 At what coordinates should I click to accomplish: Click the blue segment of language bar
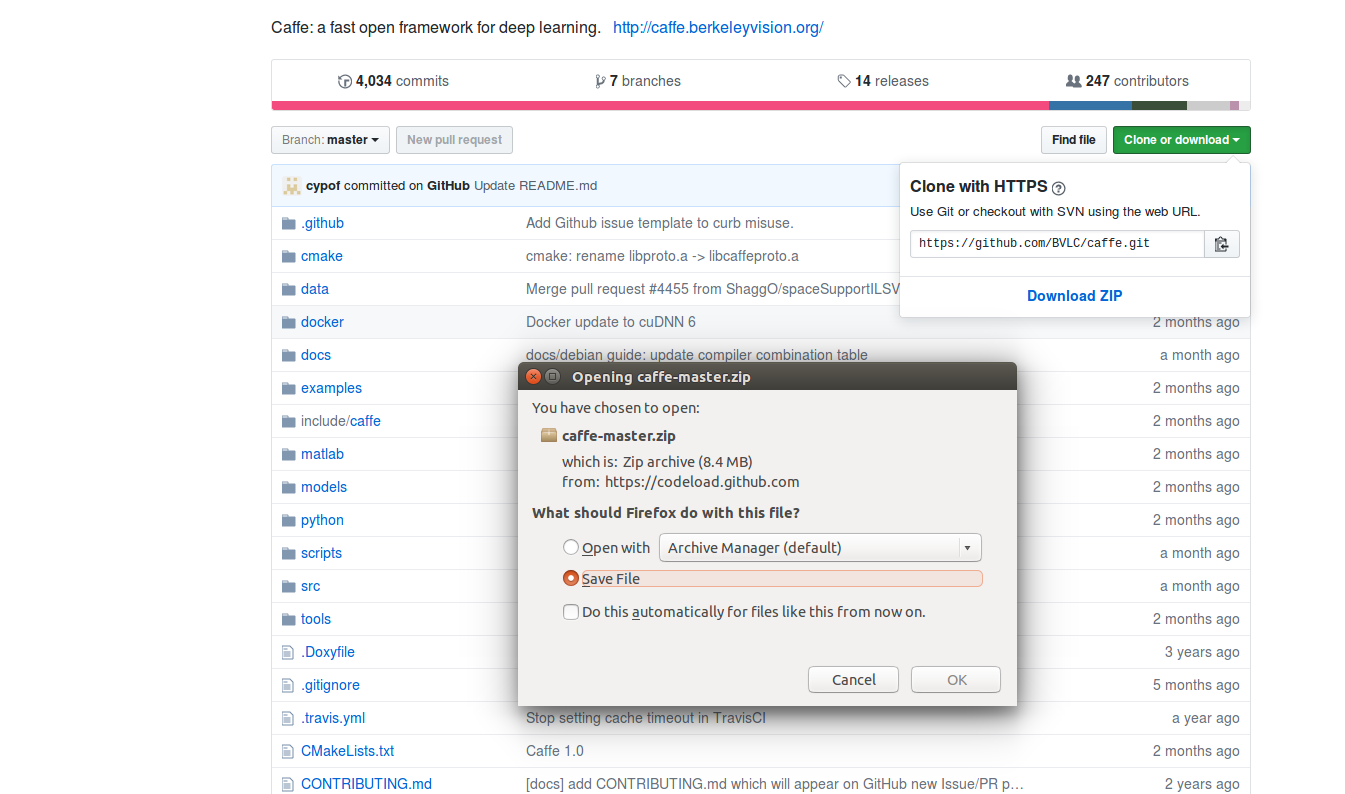(1090, 105)
